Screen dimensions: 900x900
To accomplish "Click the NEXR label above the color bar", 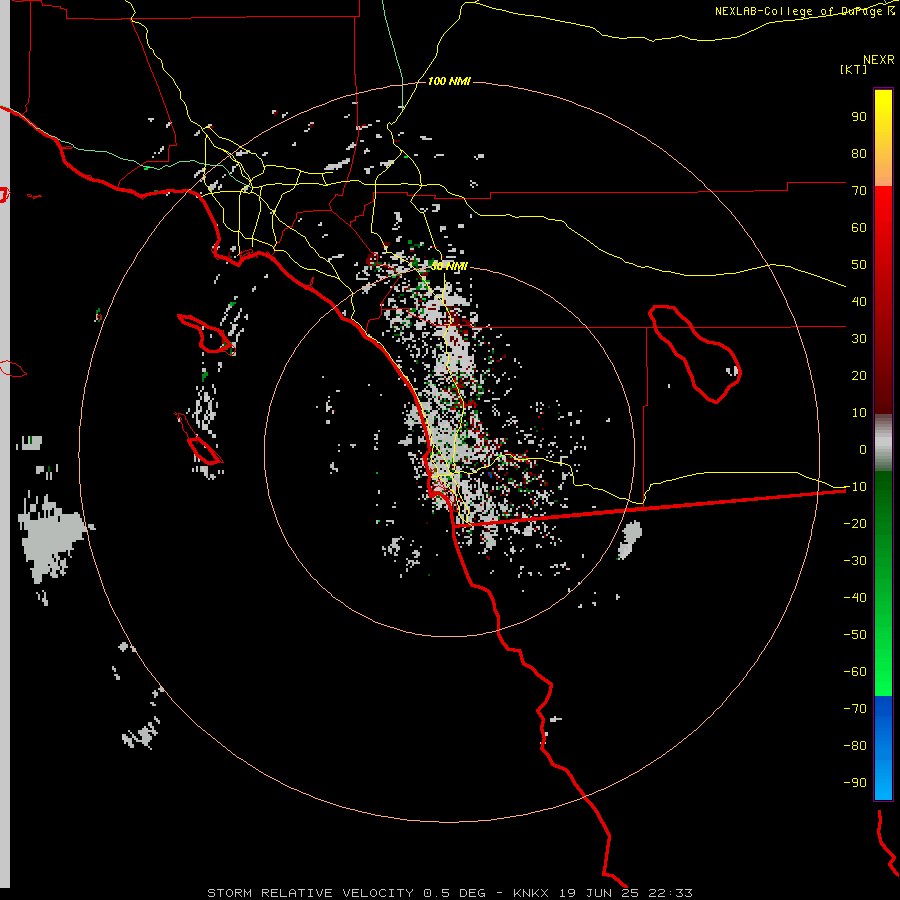I will [879, 60].
